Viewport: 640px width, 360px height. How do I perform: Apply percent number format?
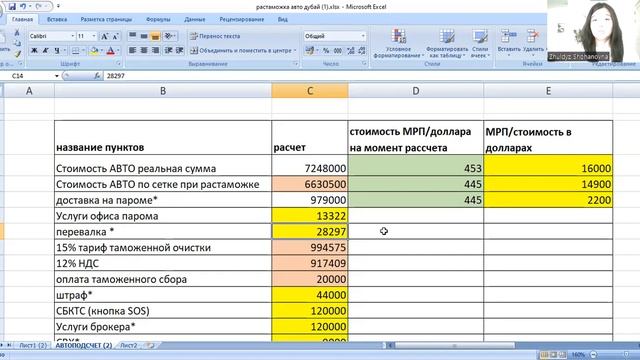pyautogui.click(x=326, y=51)
